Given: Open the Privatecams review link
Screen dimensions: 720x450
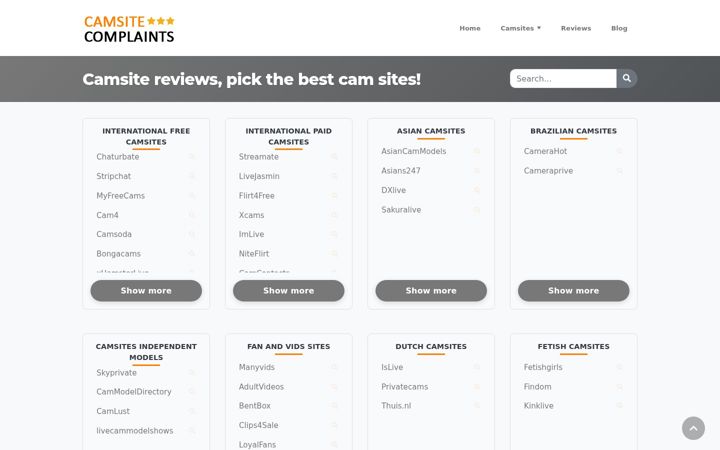Looking at the screenshot, I should click(x=404, y=387).
